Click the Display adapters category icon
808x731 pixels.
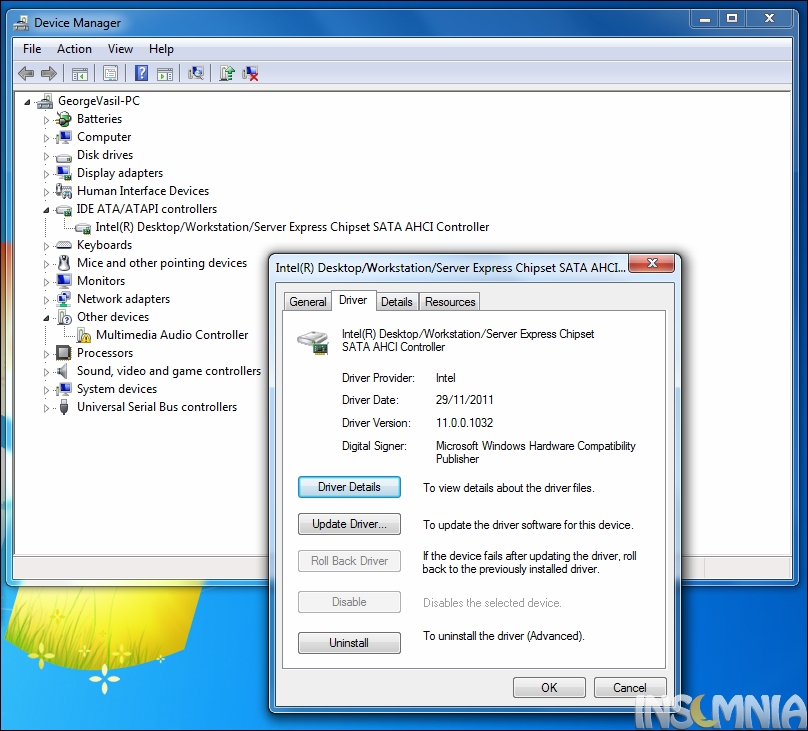coord(63,174)
